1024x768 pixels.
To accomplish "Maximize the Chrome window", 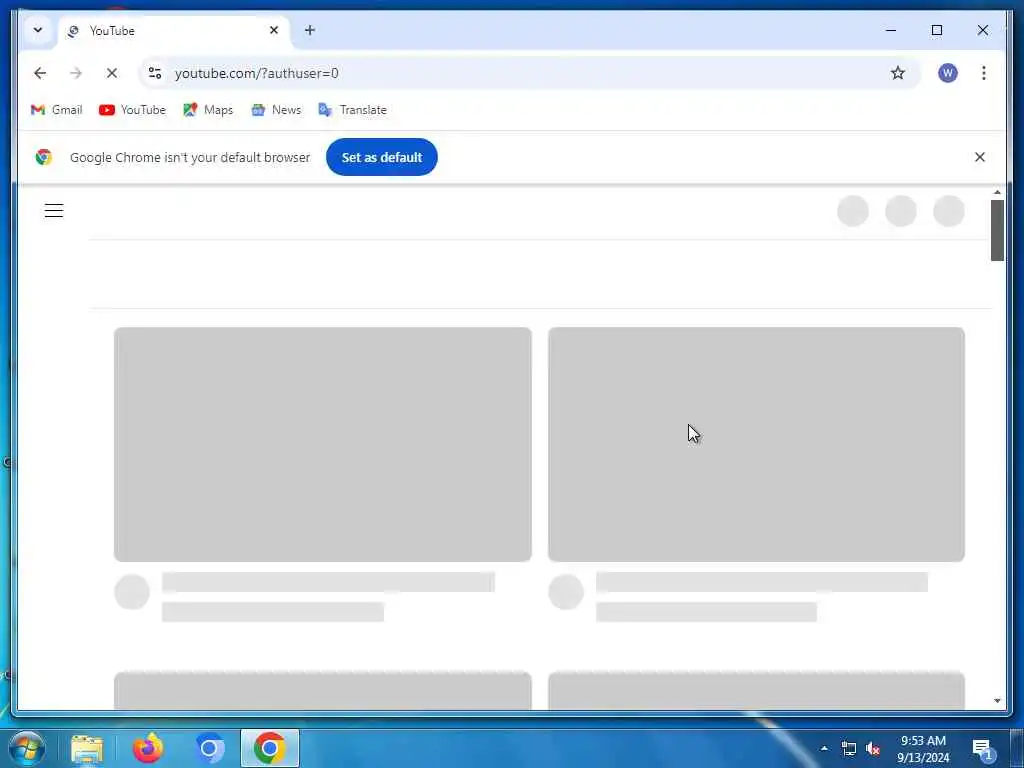I will 936,30.
